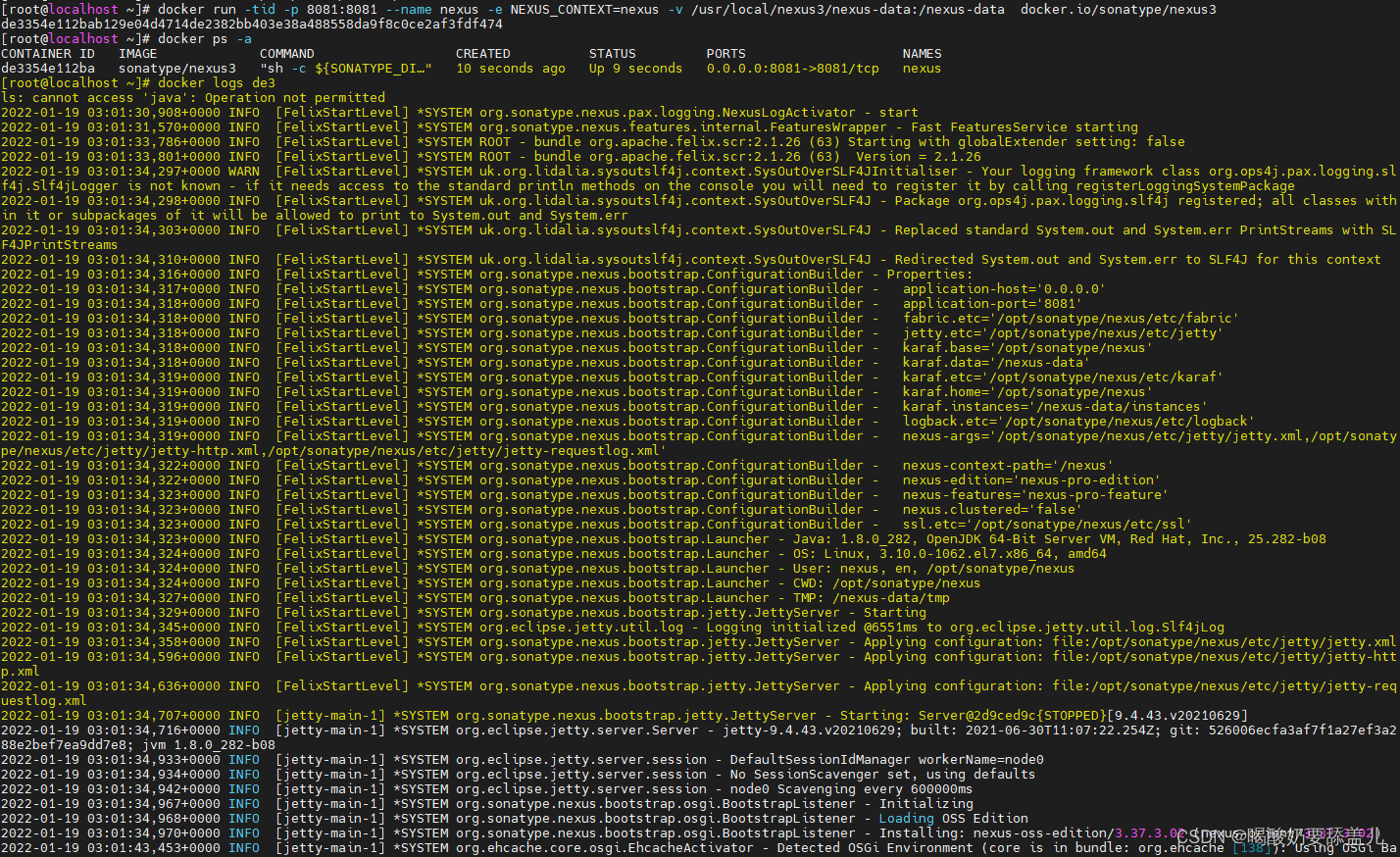Click the STATUS column header
The width and height of the screenshot is (1400, 857).
(613, 54)
